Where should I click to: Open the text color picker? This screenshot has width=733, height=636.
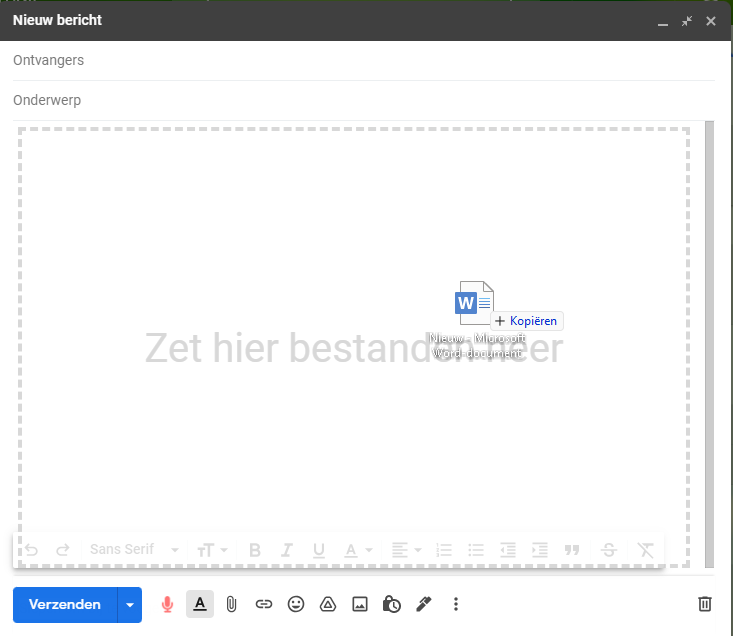pos(358,549)
